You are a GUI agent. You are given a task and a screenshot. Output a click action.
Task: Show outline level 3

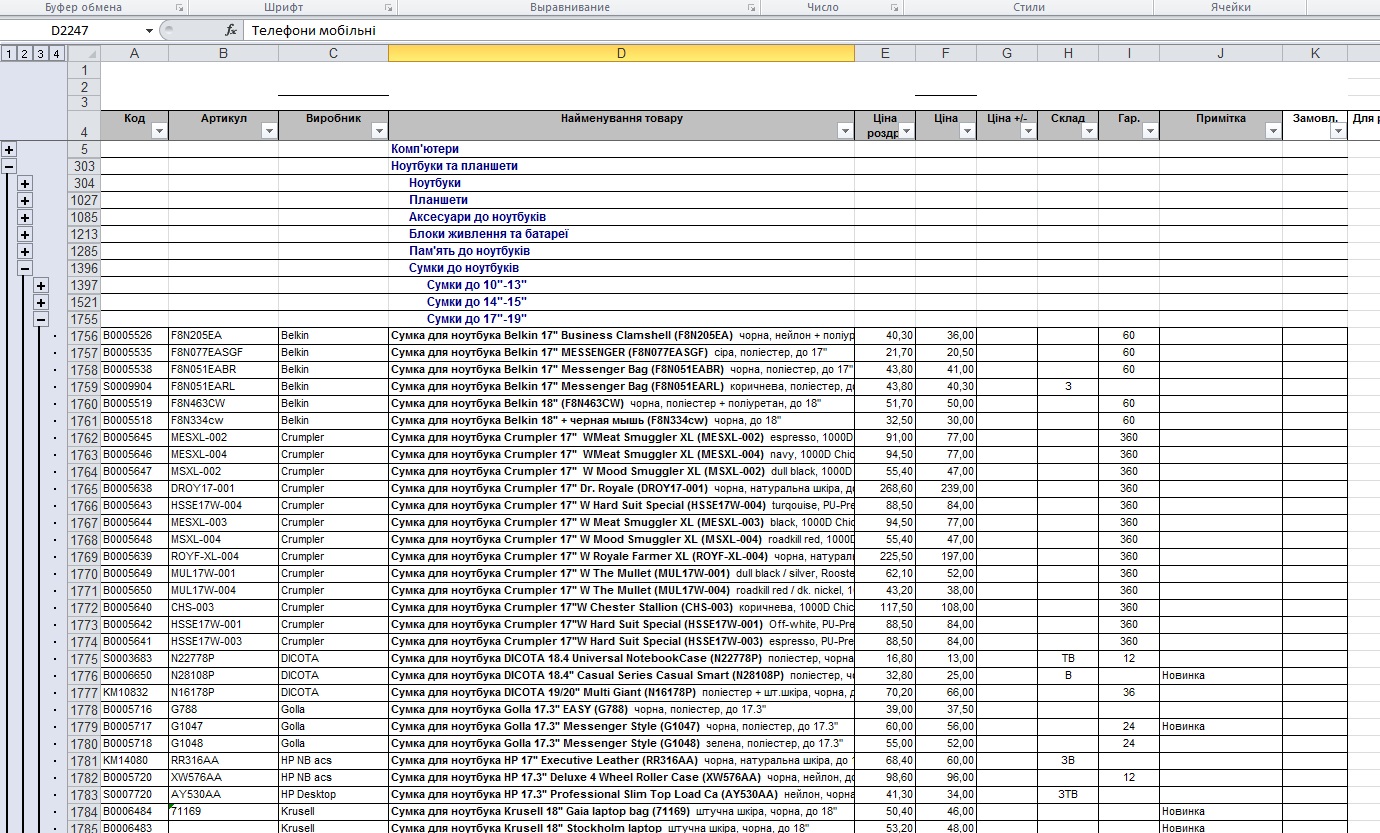(x=41, y=54)
